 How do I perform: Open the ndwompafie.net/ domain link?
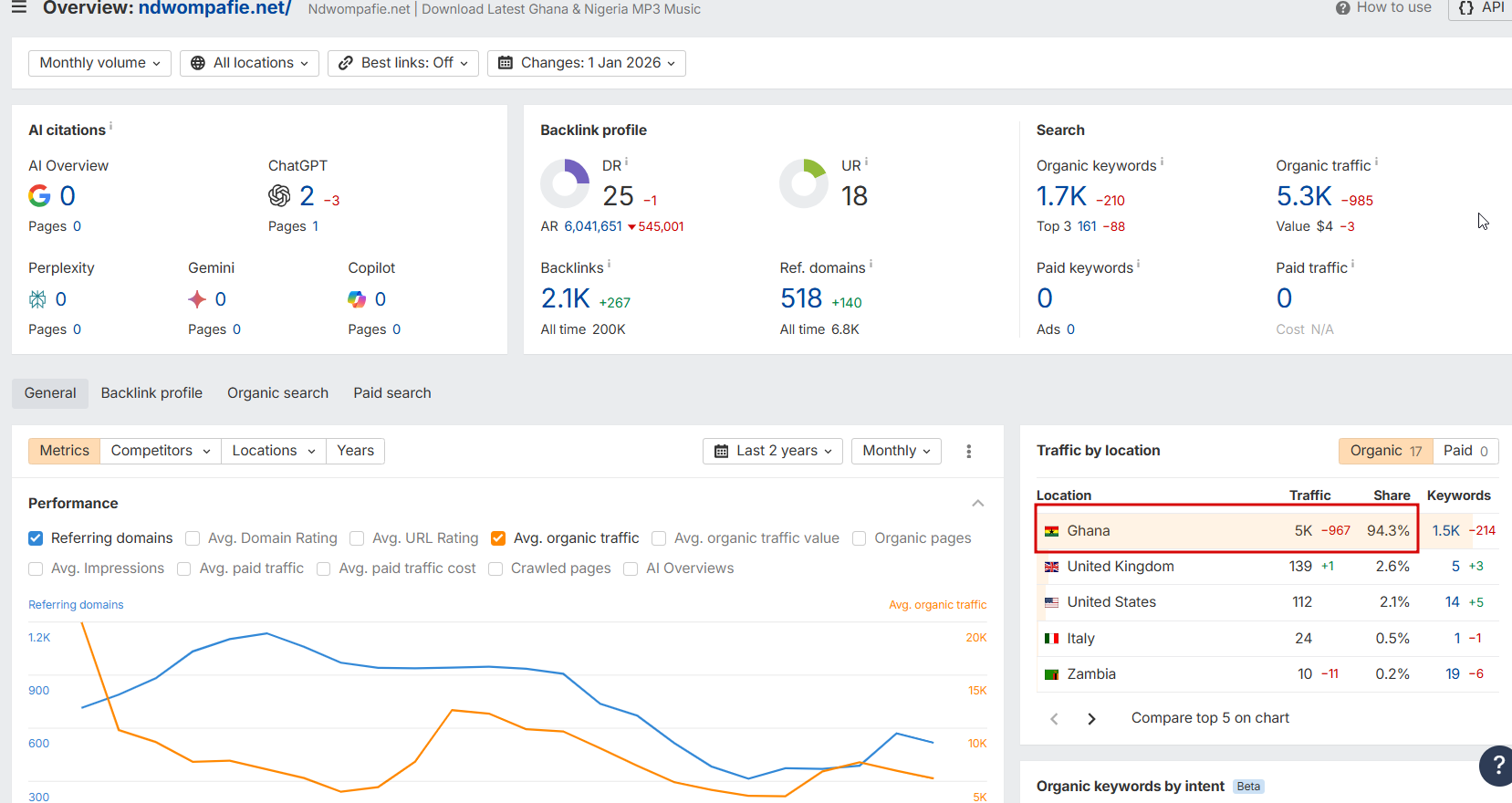pos(214,8)
